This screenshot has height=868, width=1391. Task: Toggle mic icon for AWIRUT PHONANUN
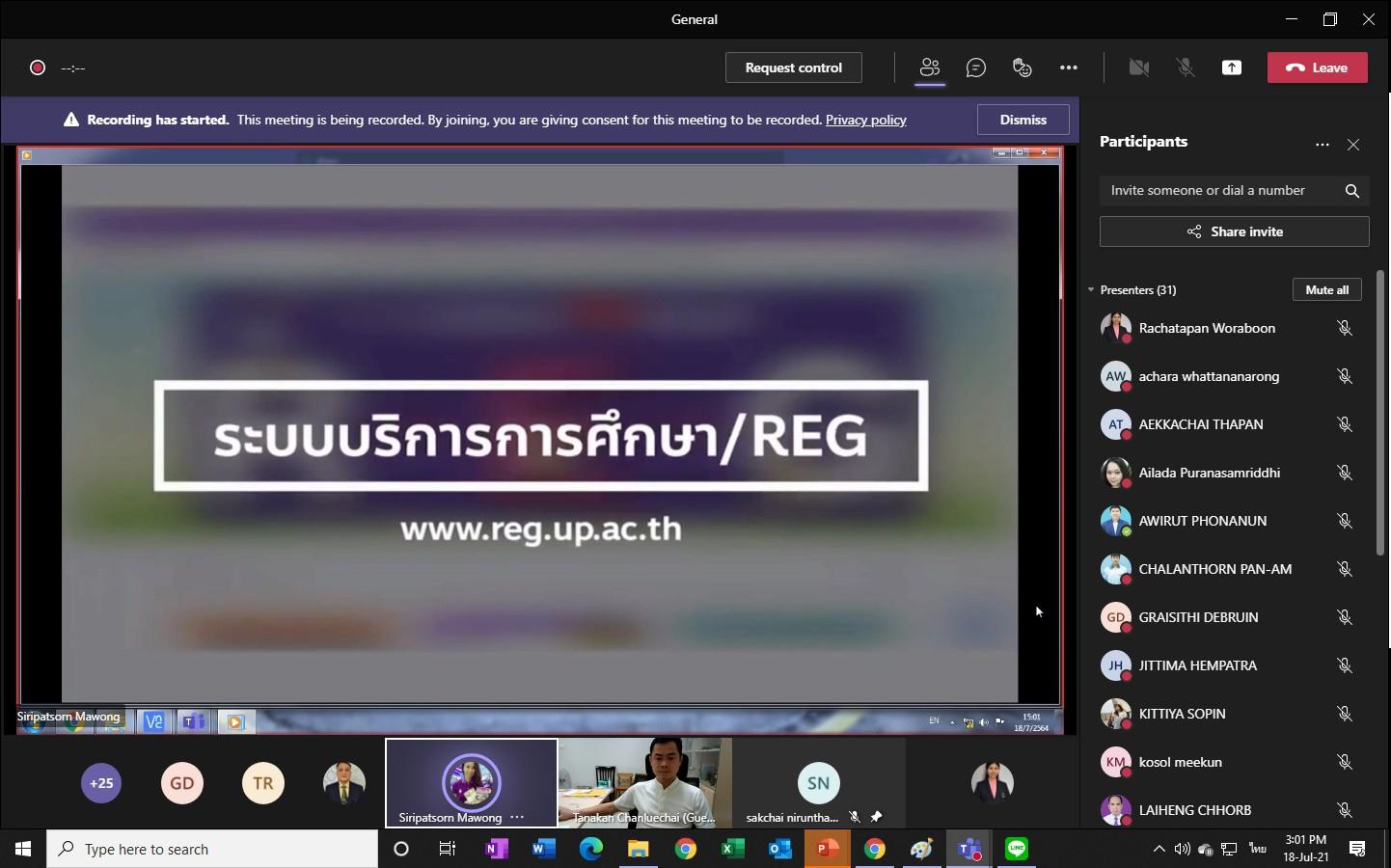coord(1345,521)
